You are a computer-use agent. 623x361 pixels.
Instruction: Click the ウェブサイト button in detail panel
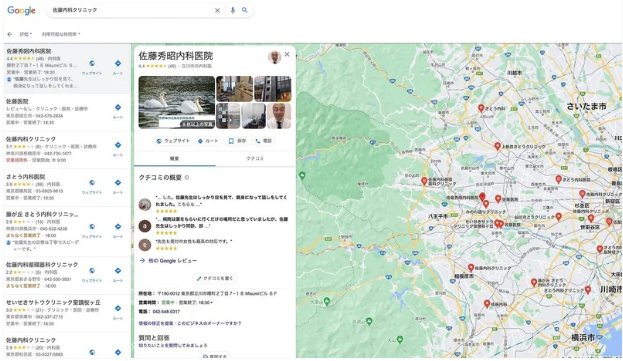(x=173, y=141)
